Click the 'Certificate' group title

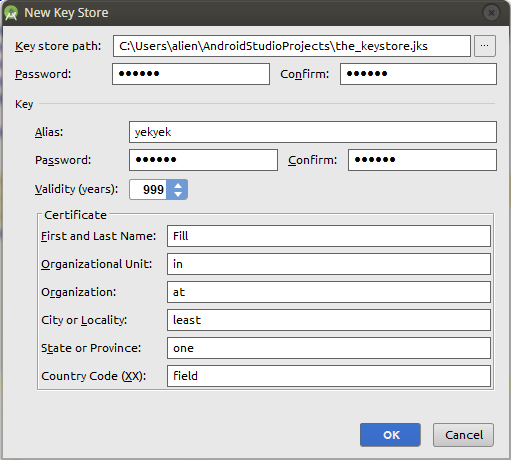pos(75,215)
